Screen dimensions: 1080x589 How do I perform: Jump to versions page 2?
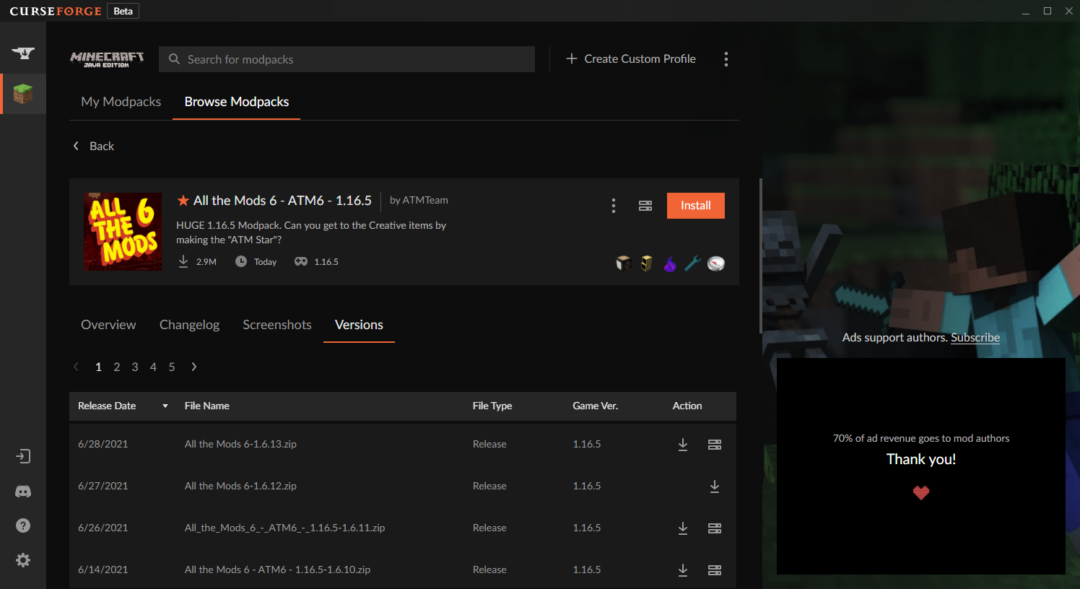coord(116,367)
